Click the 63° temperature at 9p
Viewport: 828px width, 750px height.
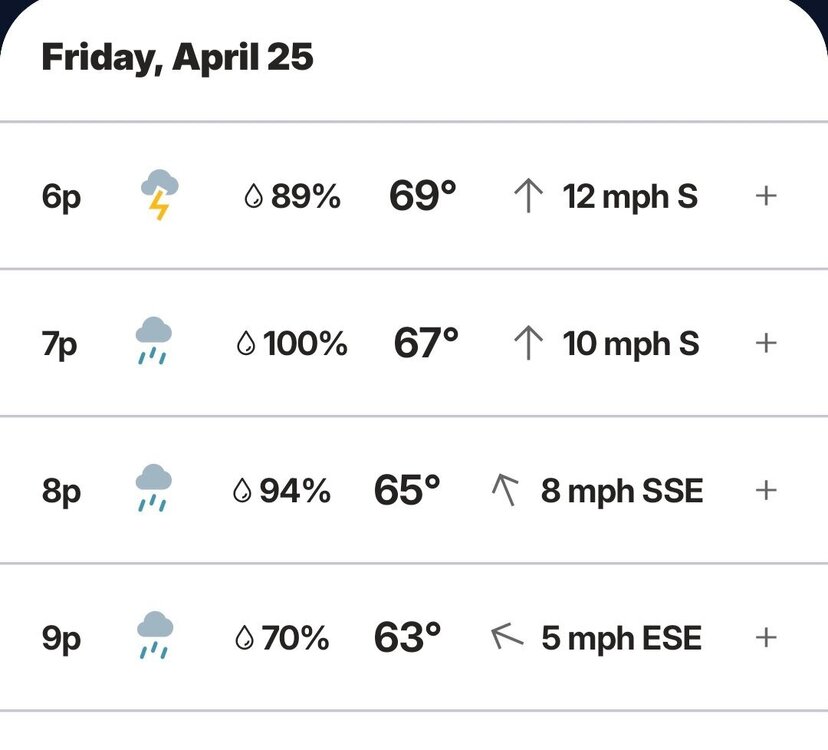407,637
